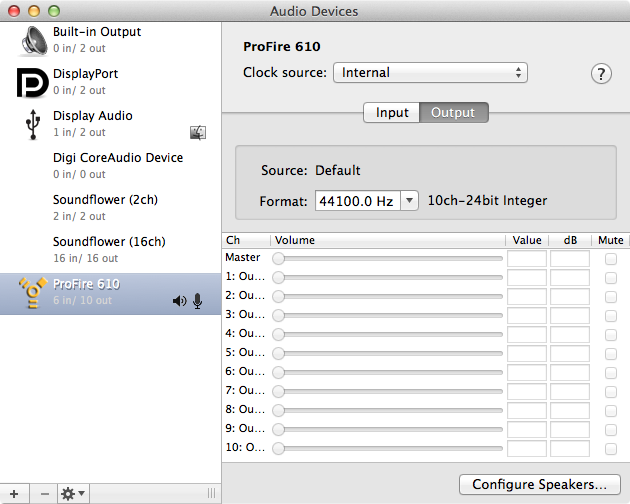Screen dimensions: 630x504
Task: Open the Clock source Internal dropdown
Action: click(x=430, y=73)
